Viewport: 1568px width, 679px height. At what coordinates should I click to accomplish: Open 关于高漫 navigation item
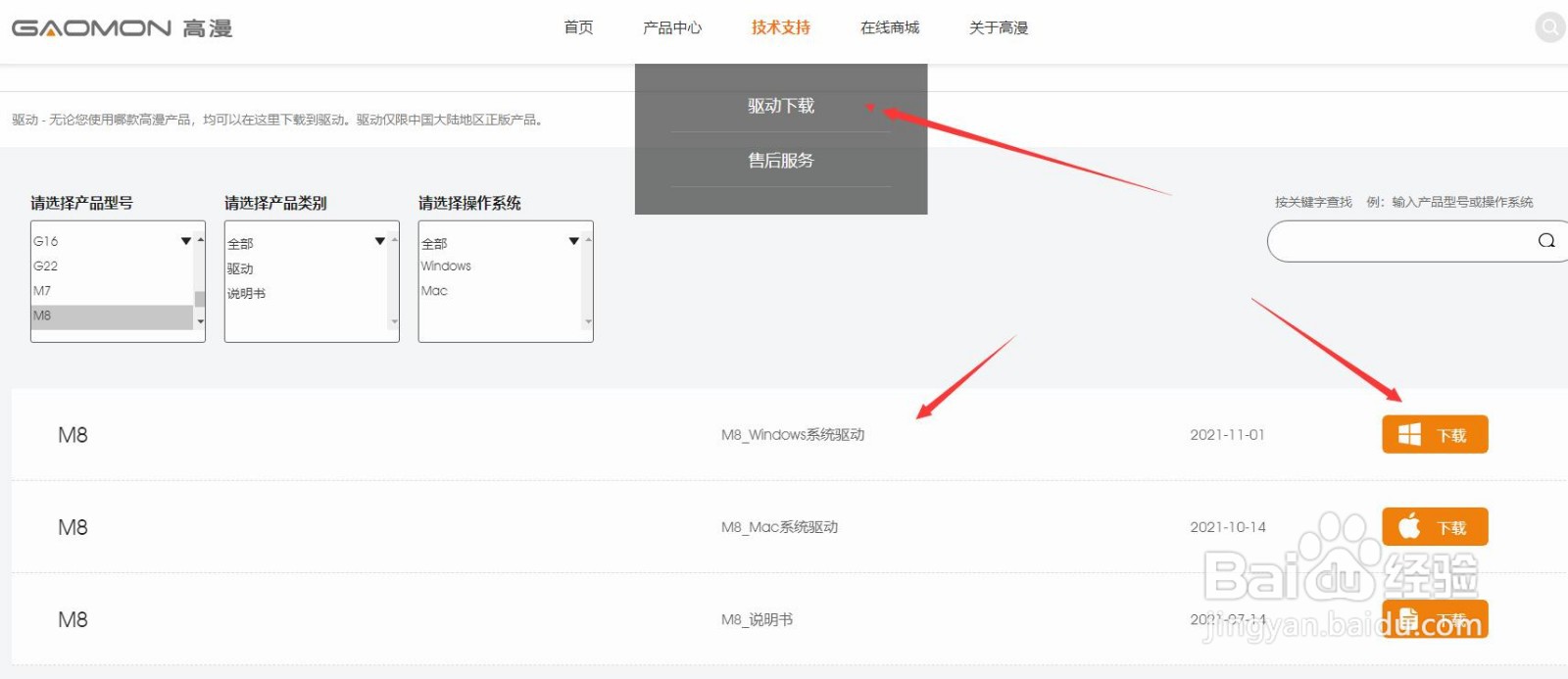(x=999, y=27)
